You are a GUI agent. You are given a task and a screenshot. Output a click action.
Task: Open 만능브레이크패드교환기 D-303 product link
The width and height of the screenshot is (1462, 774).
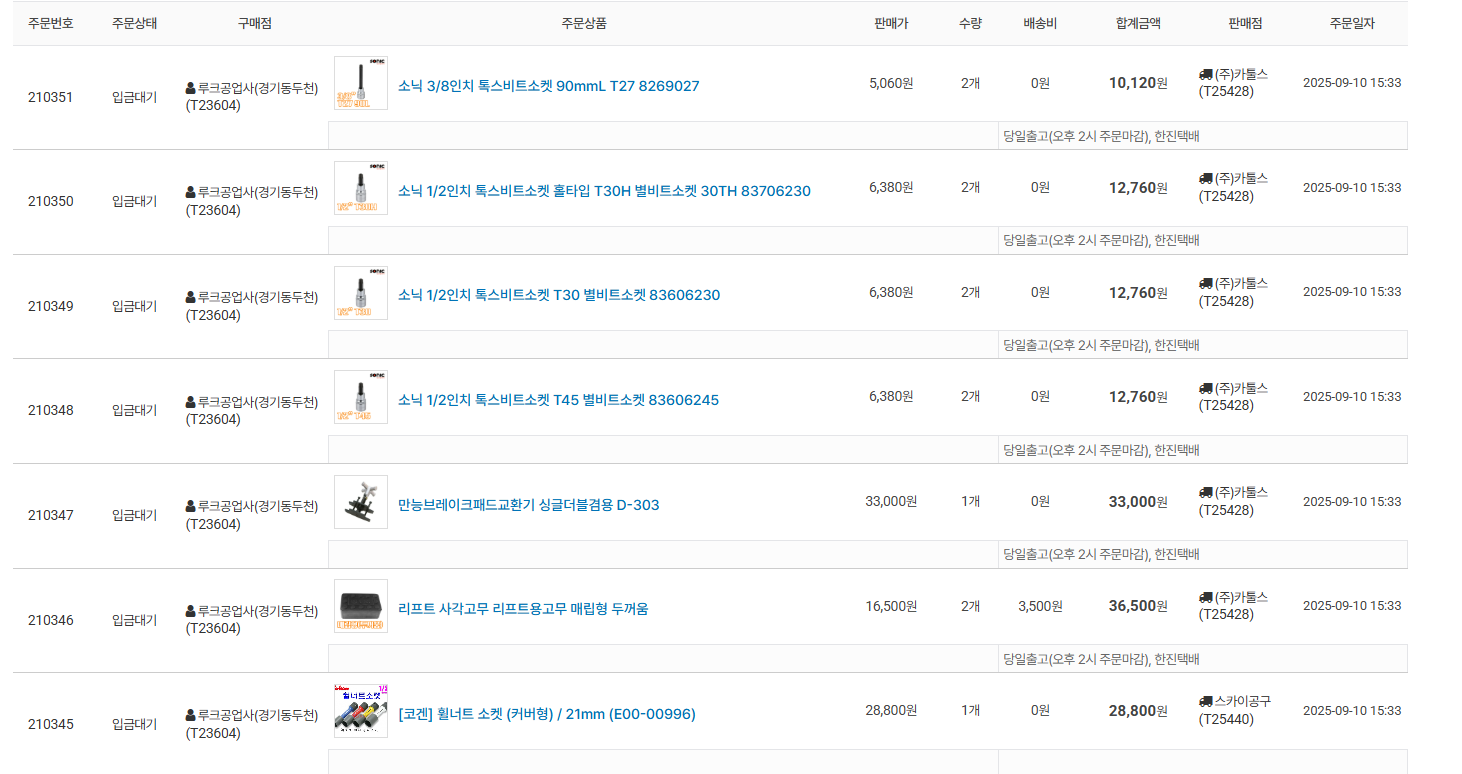(x=528, y=505)
